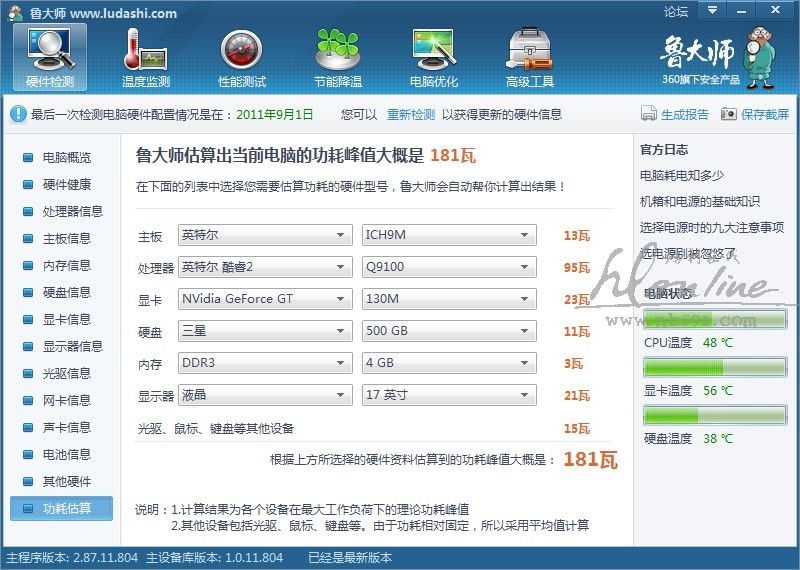Click the 重新检测 link
The height and width of the screenshot is (570, 800).
[x=411, y=115]
